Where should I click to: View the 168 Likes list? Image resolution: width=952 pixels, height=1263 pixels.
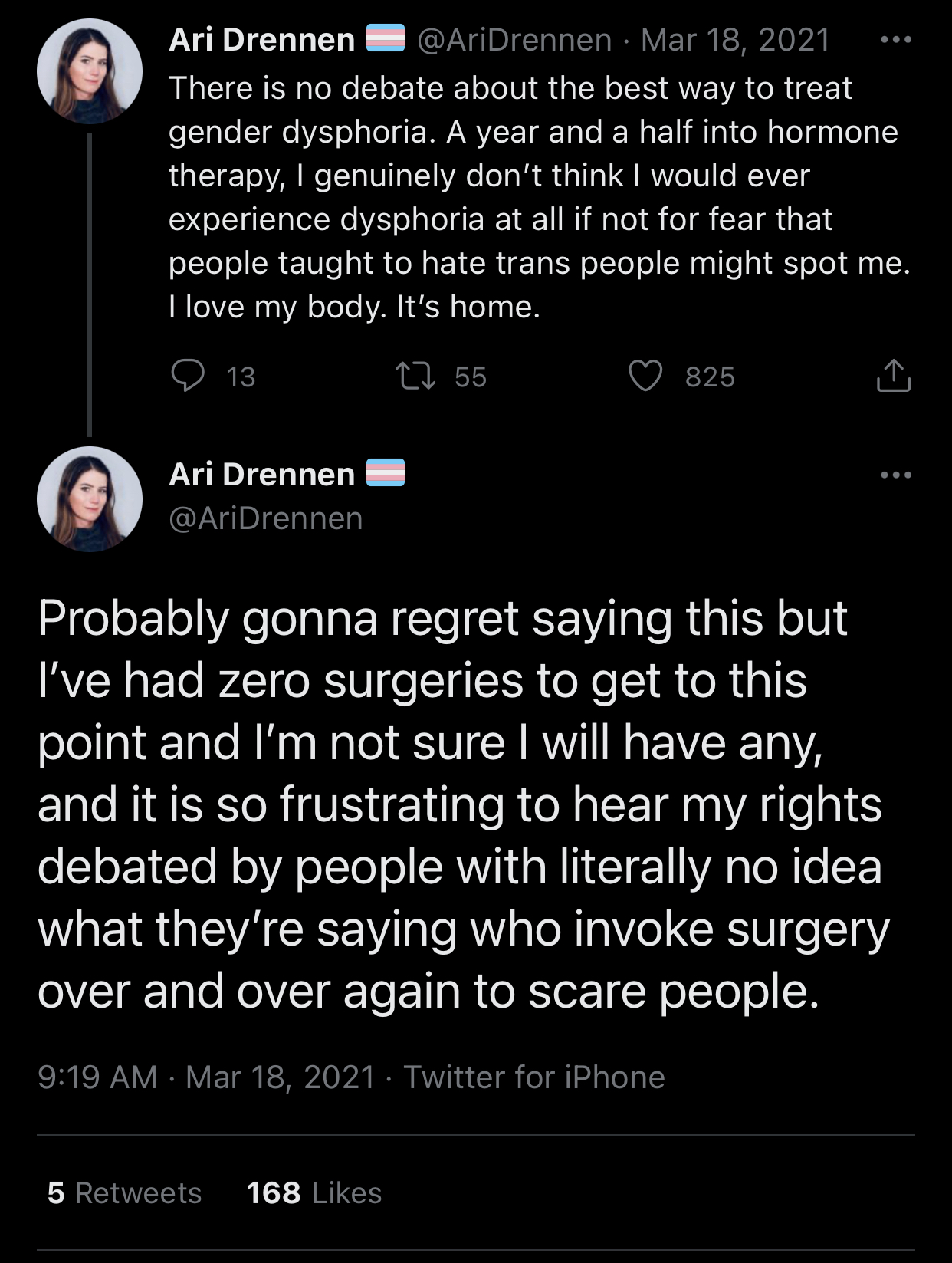314,1193
